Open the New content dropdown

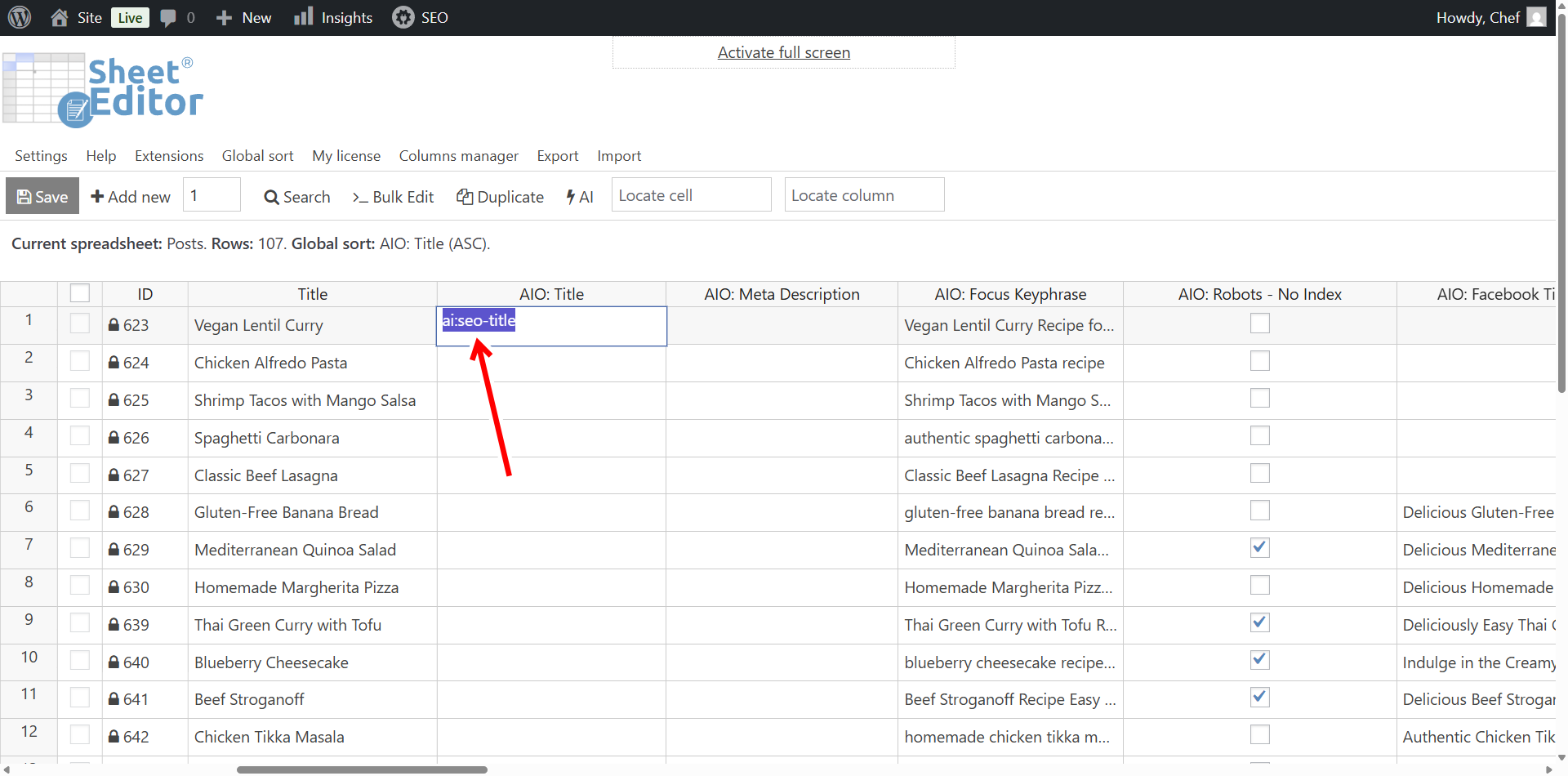tap(243, 17)
